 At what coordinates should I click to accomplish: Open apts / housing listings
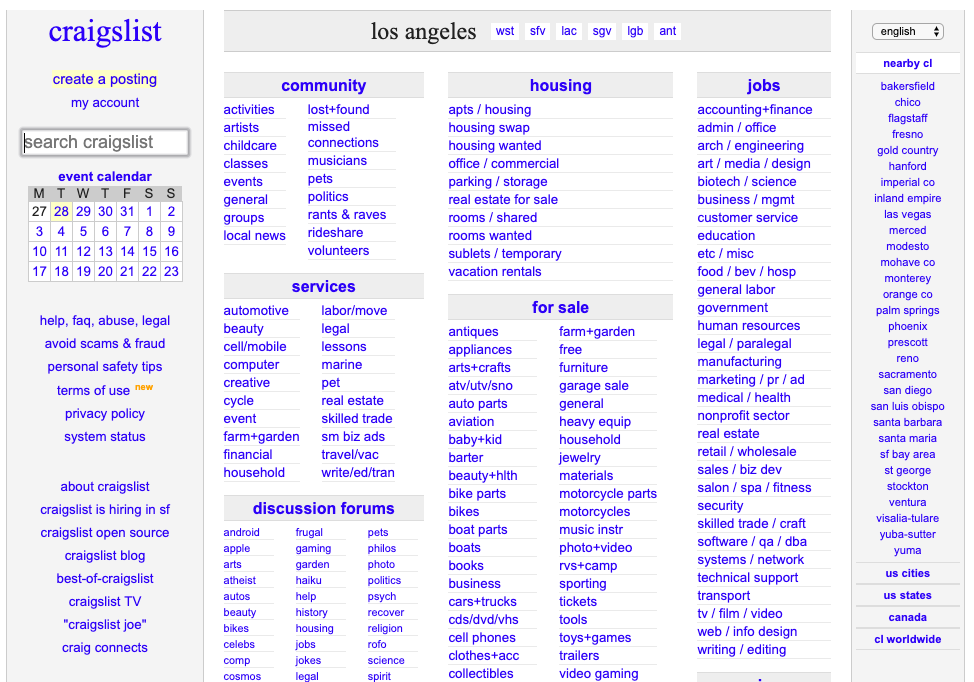489,109
